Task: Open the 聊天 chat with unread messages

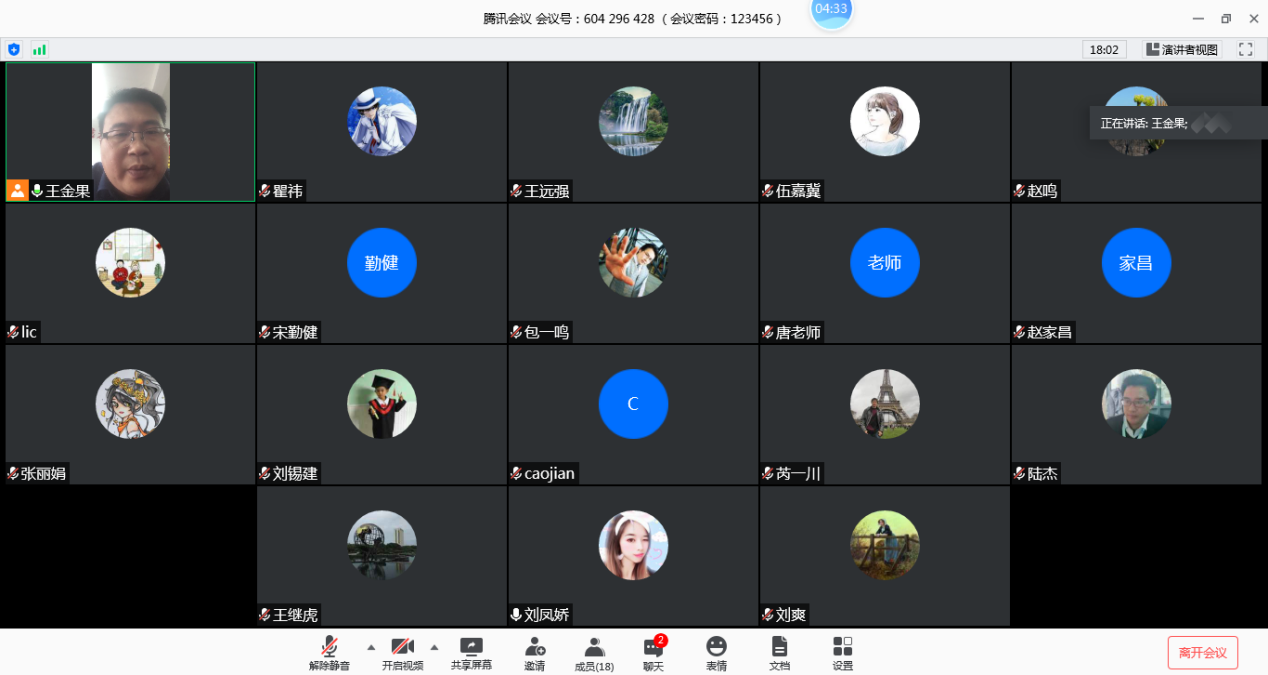Action: pyautogui.click(x=653, y=652)
